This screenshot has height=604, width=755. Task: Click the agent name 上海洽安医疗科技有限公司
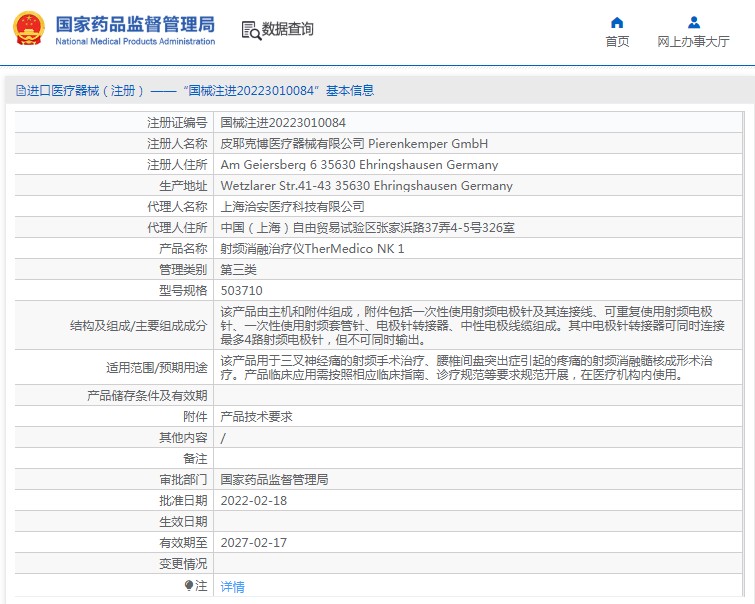(292, 207)
